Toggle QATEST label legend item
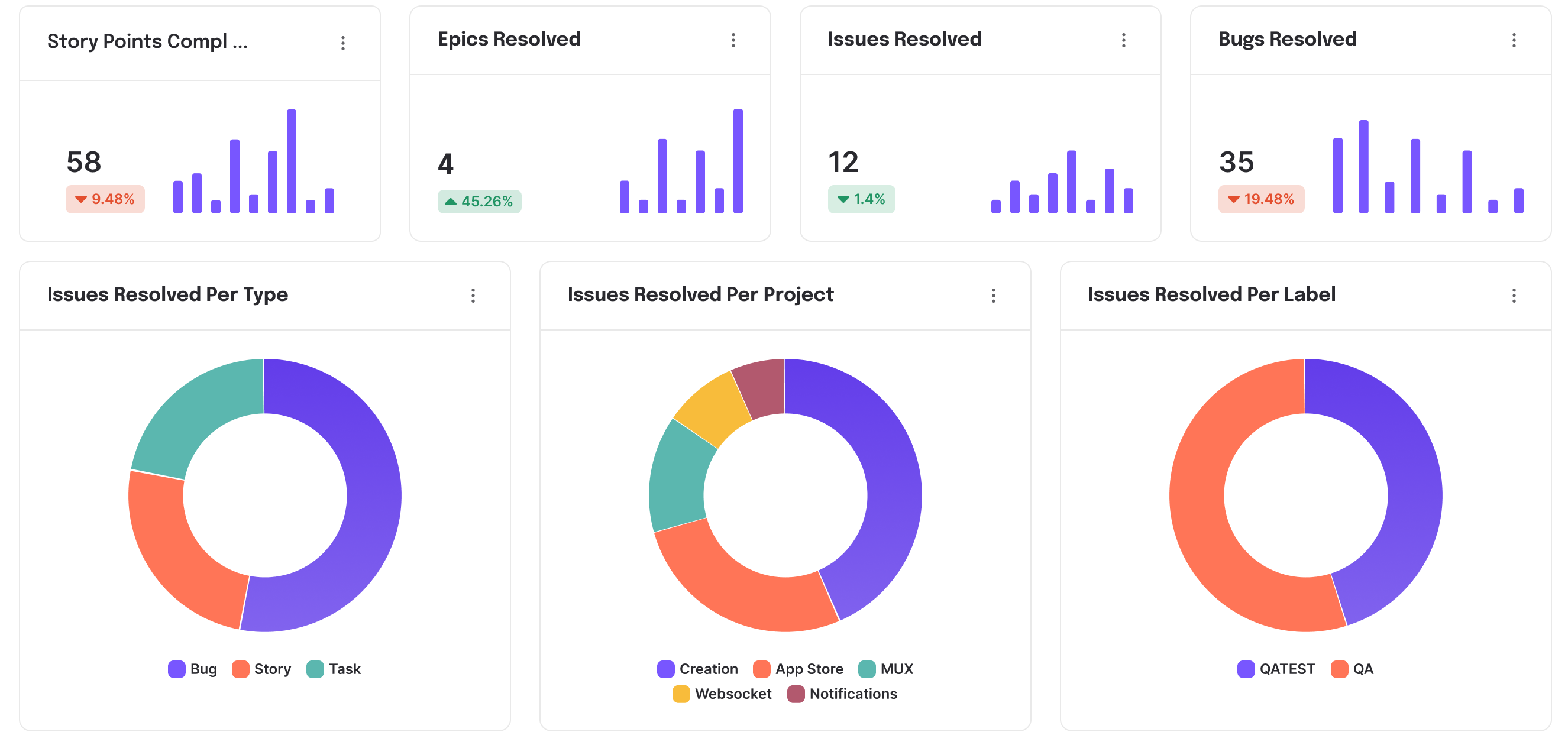The image size is (1568, 745). point(1276,669)
